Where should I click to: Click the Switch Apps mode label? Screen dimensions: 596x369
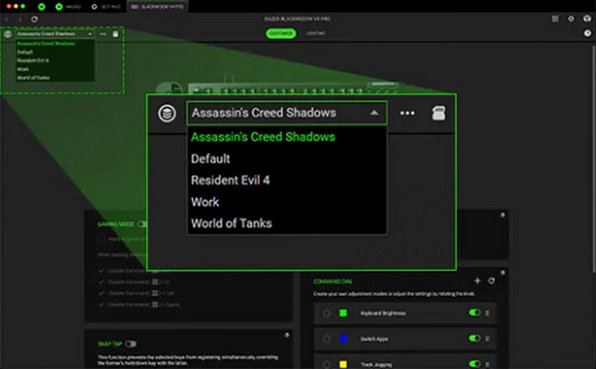(374, 339)
